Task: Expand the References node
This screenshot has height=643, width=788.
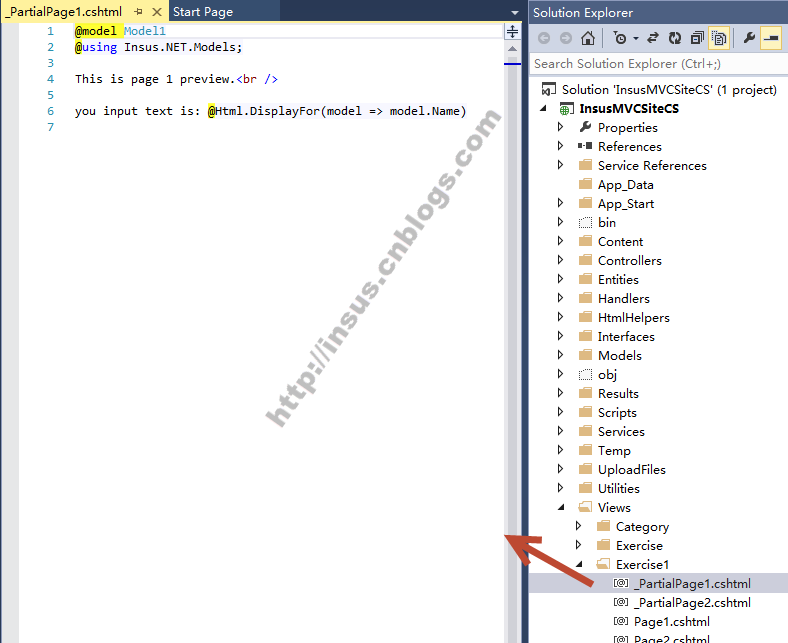Action: (561, 146)
